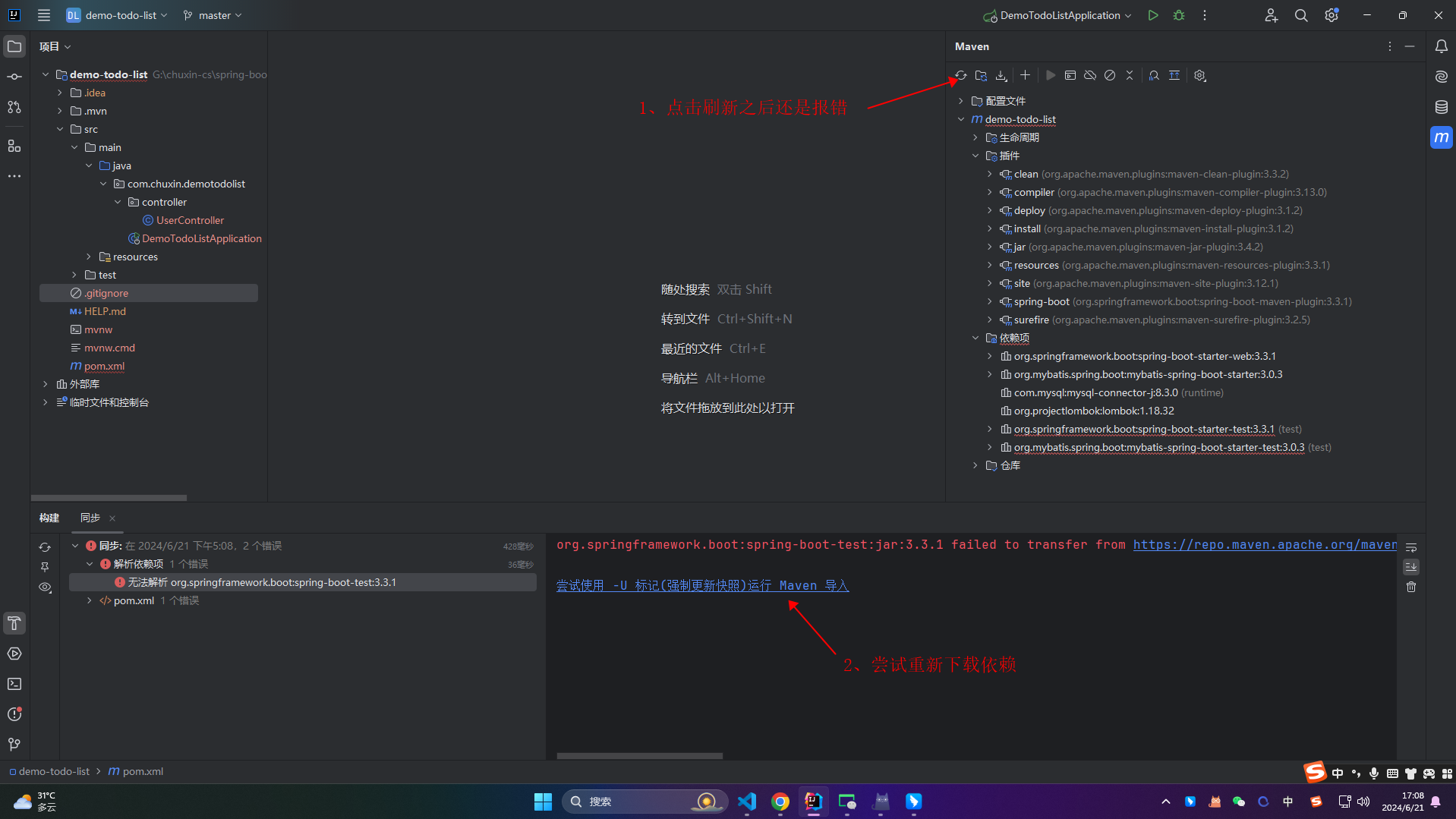Toggle Maven offline mode icon
Viewport: 1456px width, 819px height.
tap(1090, 75)
